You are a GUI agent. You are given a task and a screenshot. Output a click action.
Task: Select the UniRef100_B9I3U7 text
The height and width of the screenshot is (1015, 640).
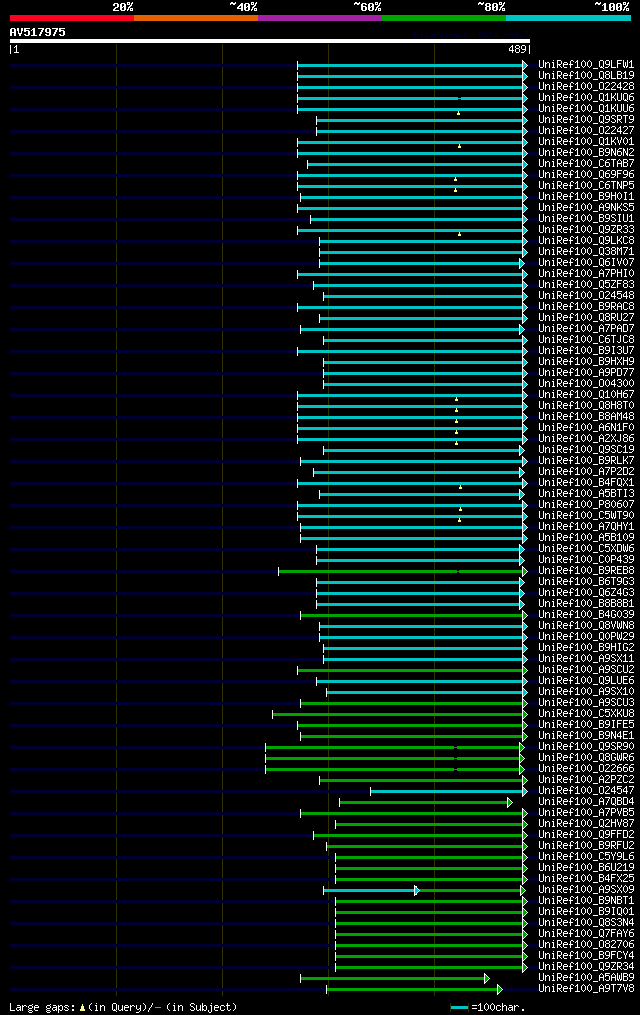tap(586, 351)
